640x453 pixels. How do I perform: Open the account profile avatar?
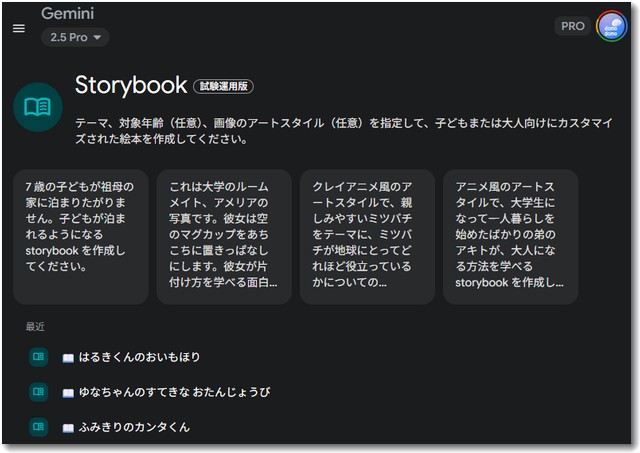tap(611, 26)
